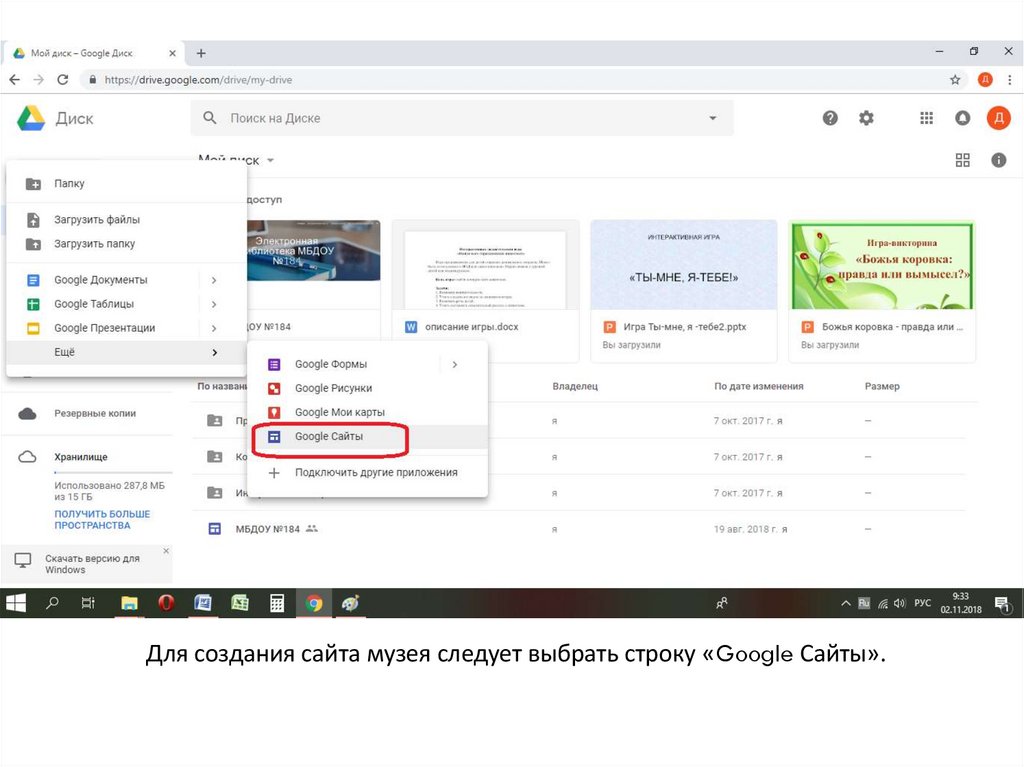This screenshot has width=1024, height=767.
Task: Reload the page in browser
Action: (63, 80)
